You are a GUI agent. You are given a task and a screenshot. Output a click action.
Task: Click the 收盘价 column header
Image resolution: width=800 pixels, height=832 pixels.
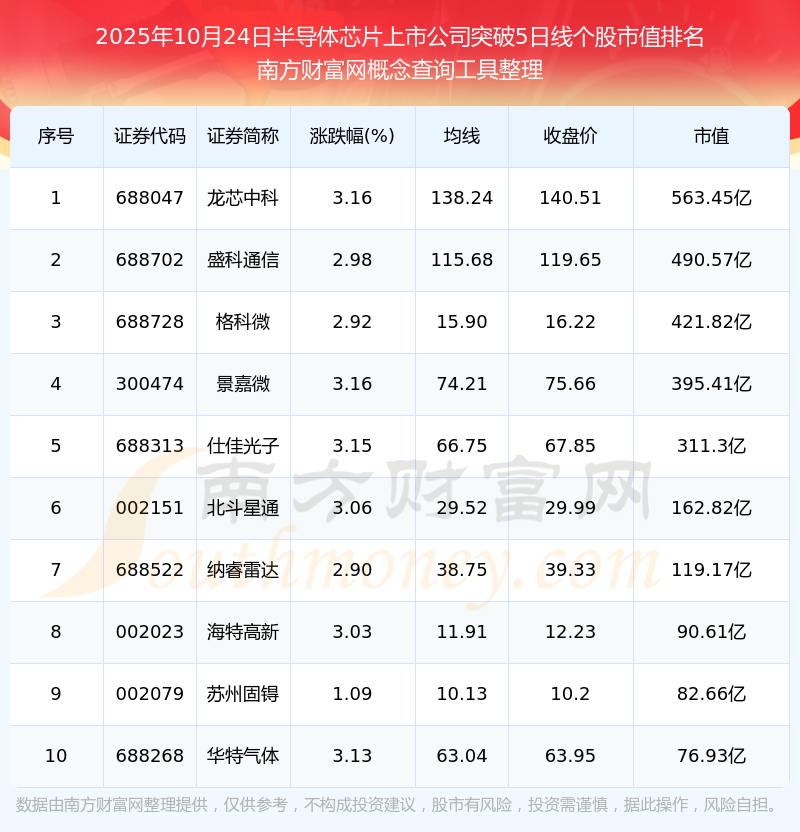pos(570,136)
